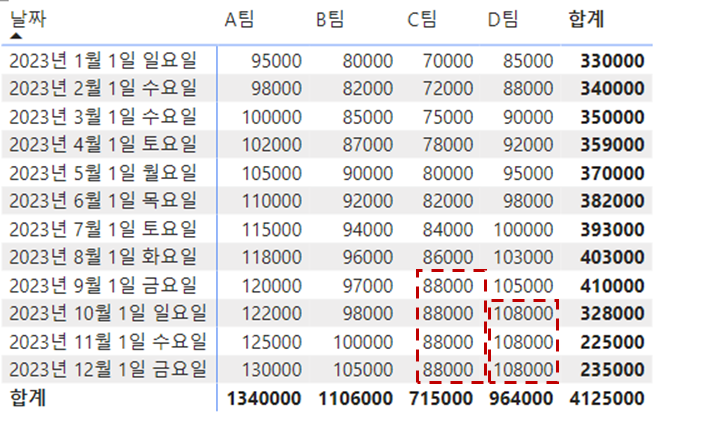The height and width of the screenshot is (425, 714).
Task: Click B팀 value 96000 in August row
Action: pyautogui.click(x=368, y=257)
